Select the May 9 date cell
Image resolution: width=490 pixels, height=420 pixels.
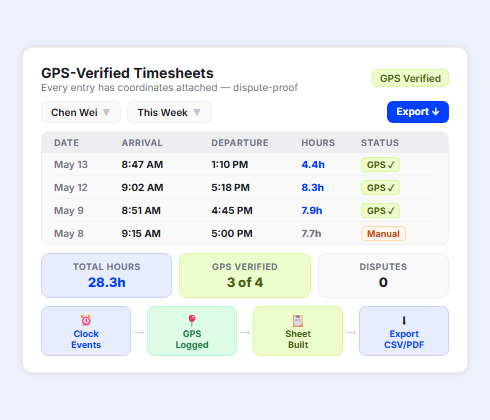click(x=69, y=211)
